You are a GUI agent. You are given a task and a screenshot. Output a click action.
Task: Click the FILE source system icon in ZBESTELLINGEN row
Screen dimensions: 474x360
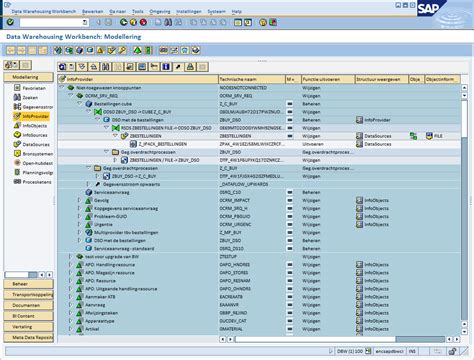429,136
